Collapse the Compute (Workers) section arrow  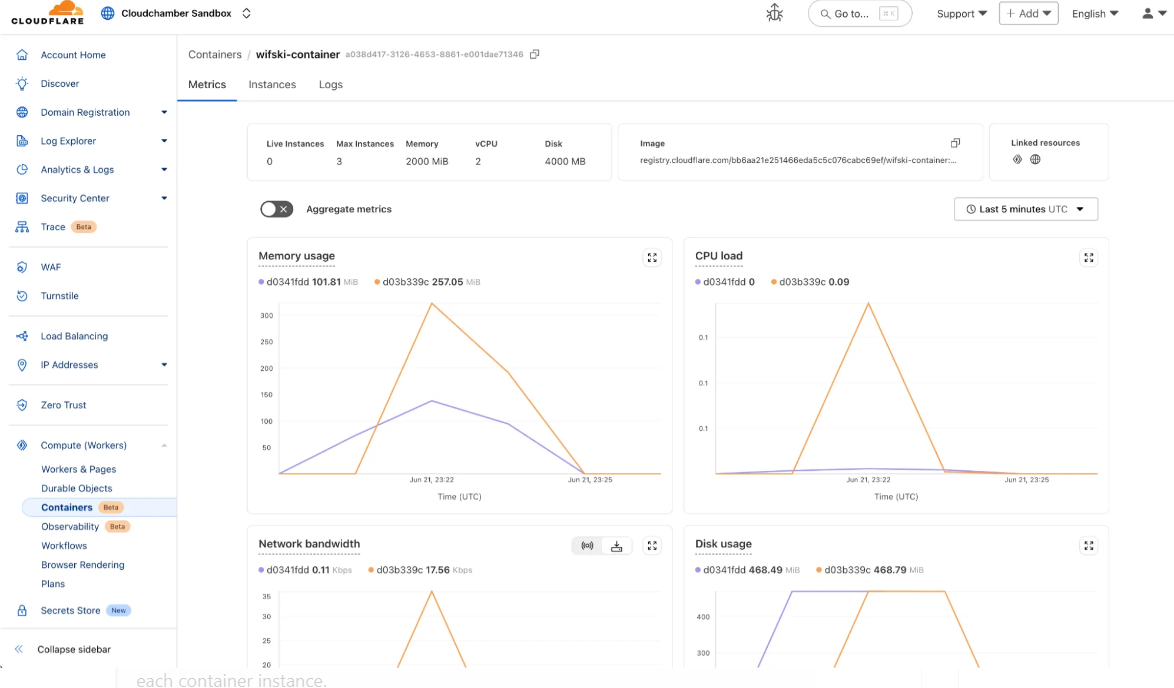pos(164,445)
